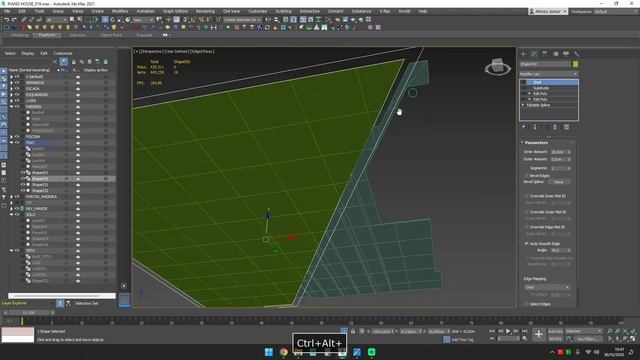The height and width of the screenshot is (360, 640).
Task: Click the Bevel Spline None button
Action: click(x=559, y=182)
